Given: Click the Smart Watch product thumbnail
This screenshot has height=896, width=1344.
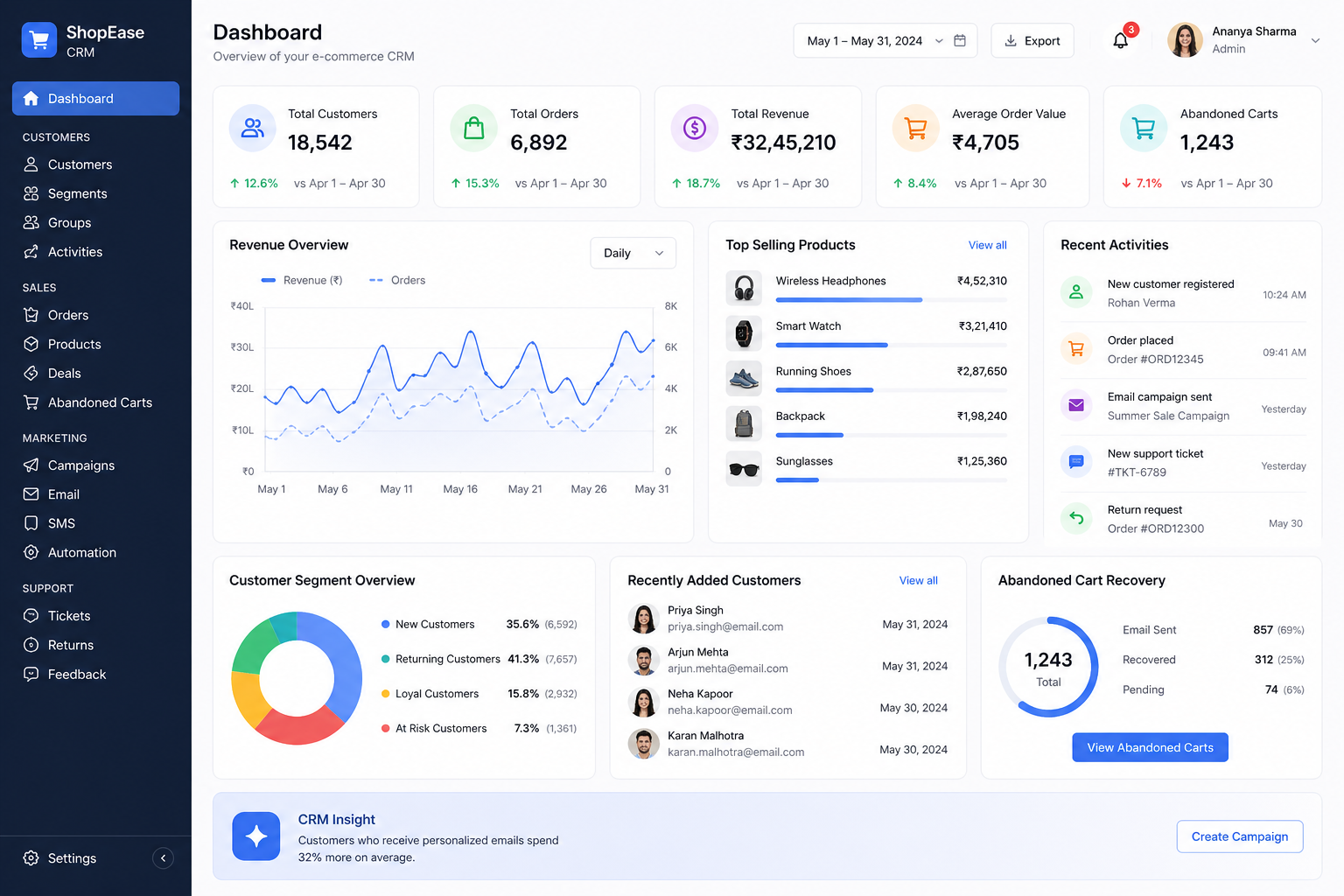Looking at the screenshot, I should 744,333.
